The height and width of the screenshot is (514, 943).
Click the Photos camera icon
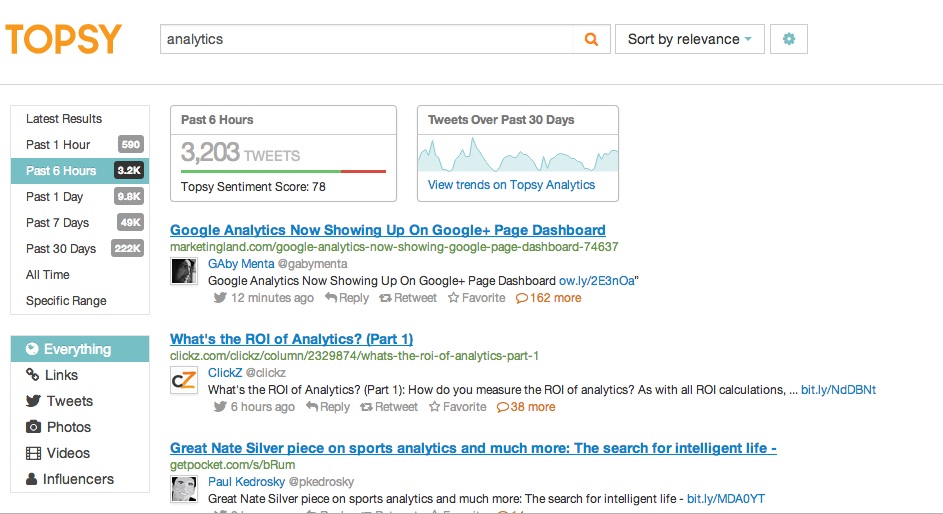(x=33, y=427)
